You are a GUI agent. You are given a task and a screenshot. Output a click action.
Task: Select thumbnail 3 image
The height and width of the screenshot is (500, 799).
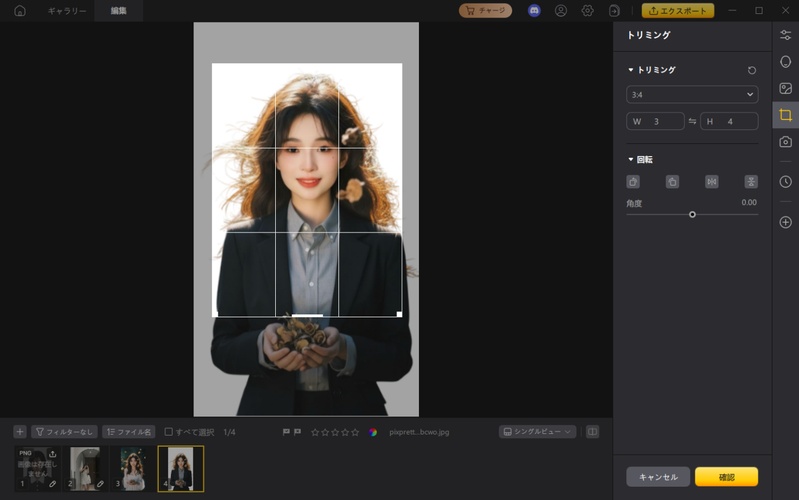pos(133,469)
